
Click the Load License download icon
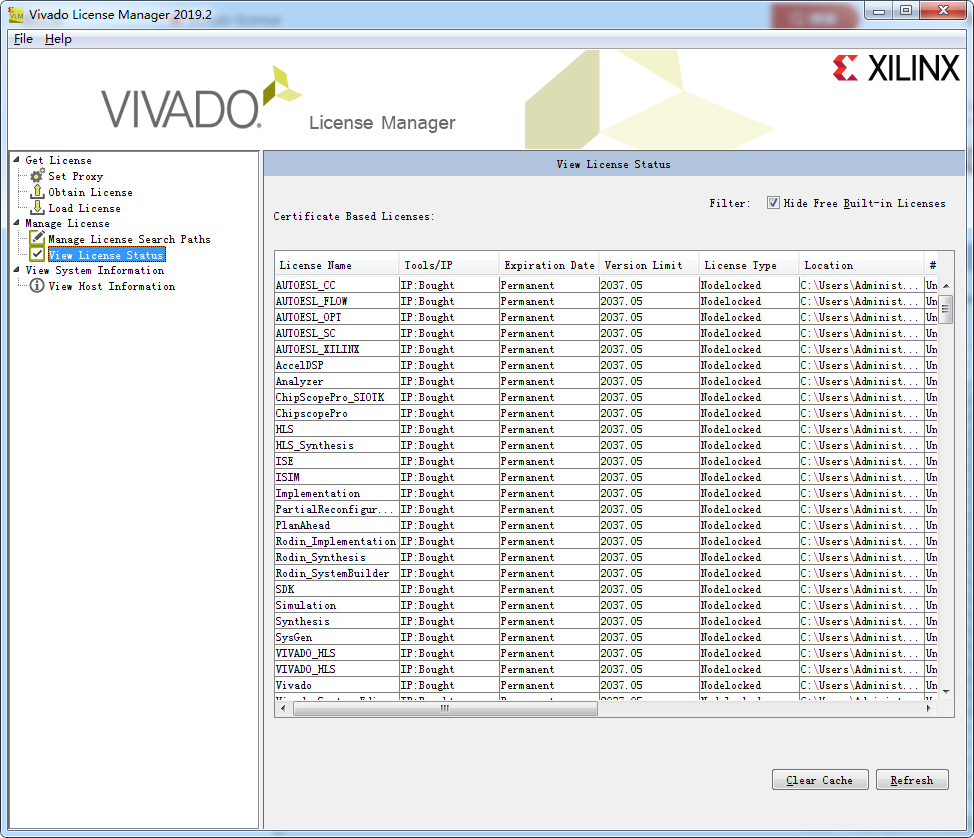(37, 207)
